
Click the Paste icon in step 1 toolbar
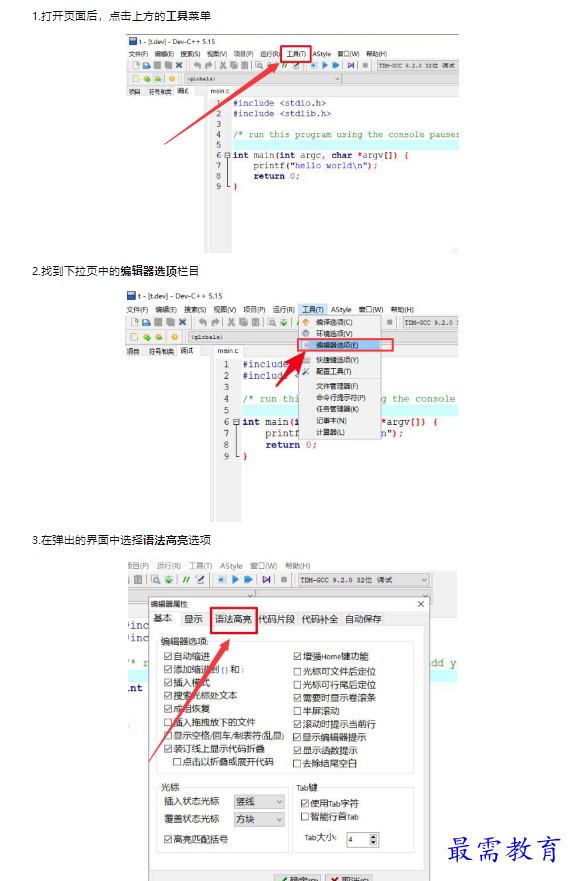[x=244, y=66]
